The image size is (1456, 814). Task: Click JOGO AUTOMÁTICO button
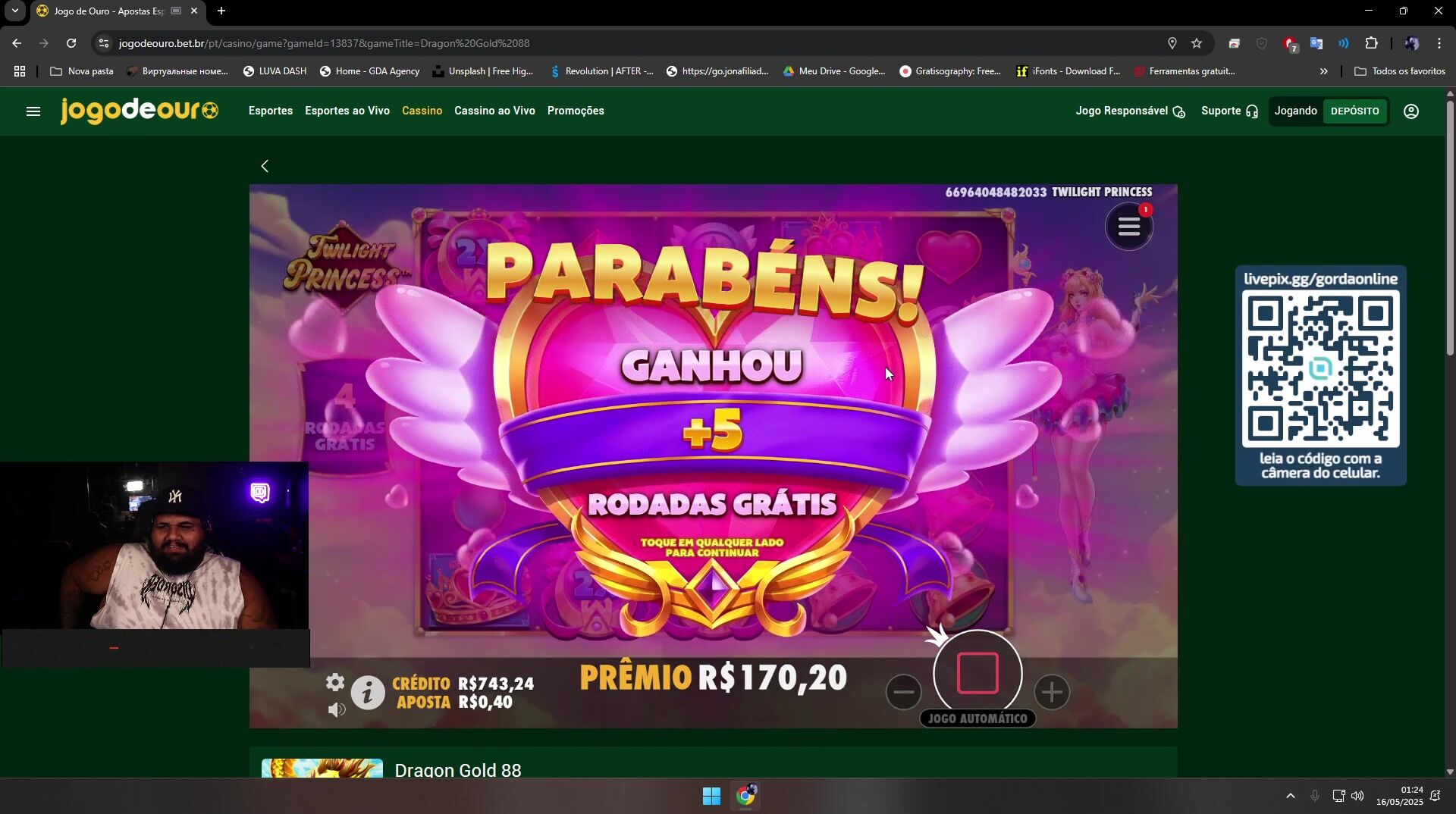(x=977, y=719)
